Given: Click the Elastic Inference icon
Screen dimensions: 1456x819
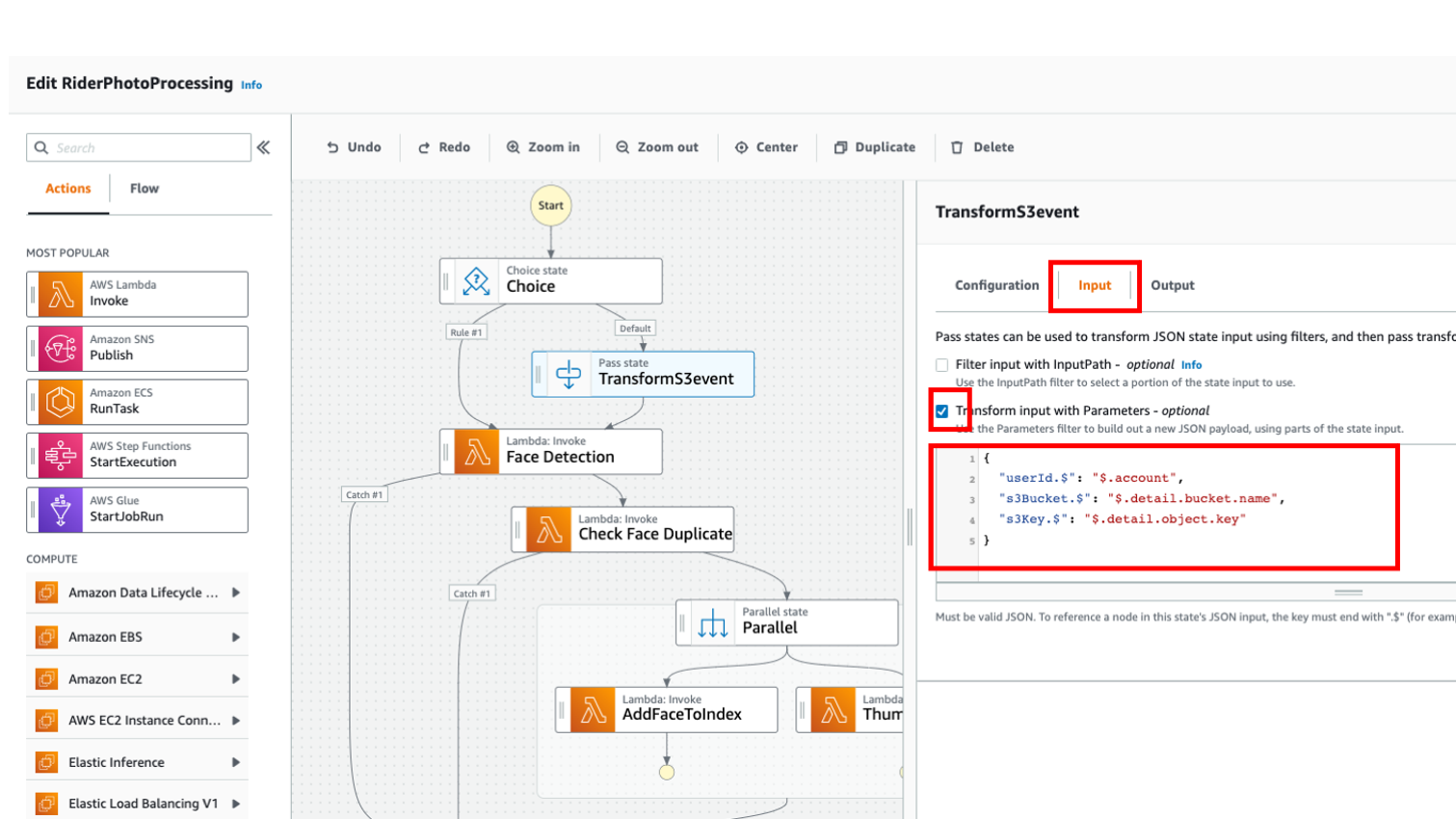Looking at the screenshot, I should [46, 762].
